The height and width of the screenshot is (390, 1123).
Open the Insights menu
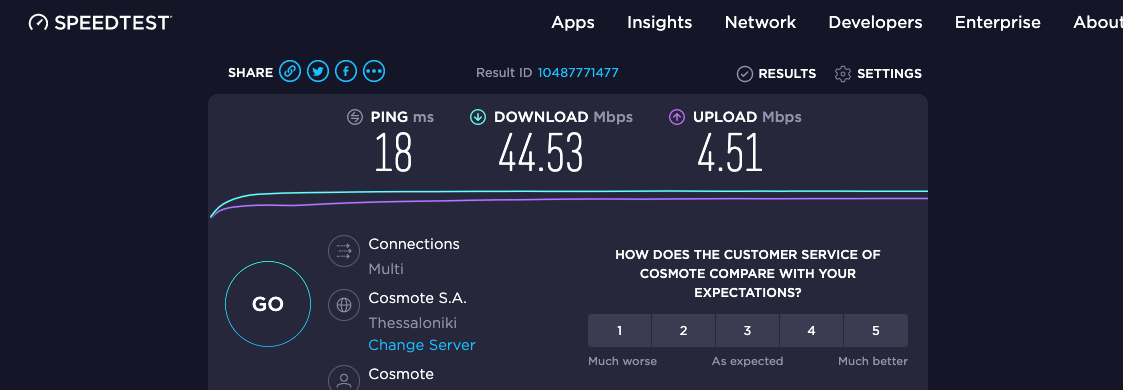coord(660,23)
